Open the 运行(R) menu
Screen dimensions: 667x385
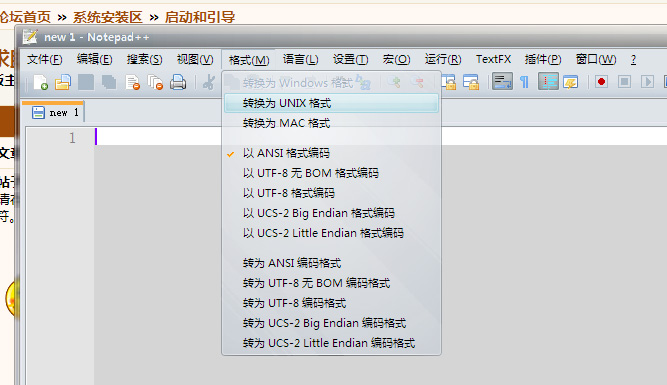[443, 60]
